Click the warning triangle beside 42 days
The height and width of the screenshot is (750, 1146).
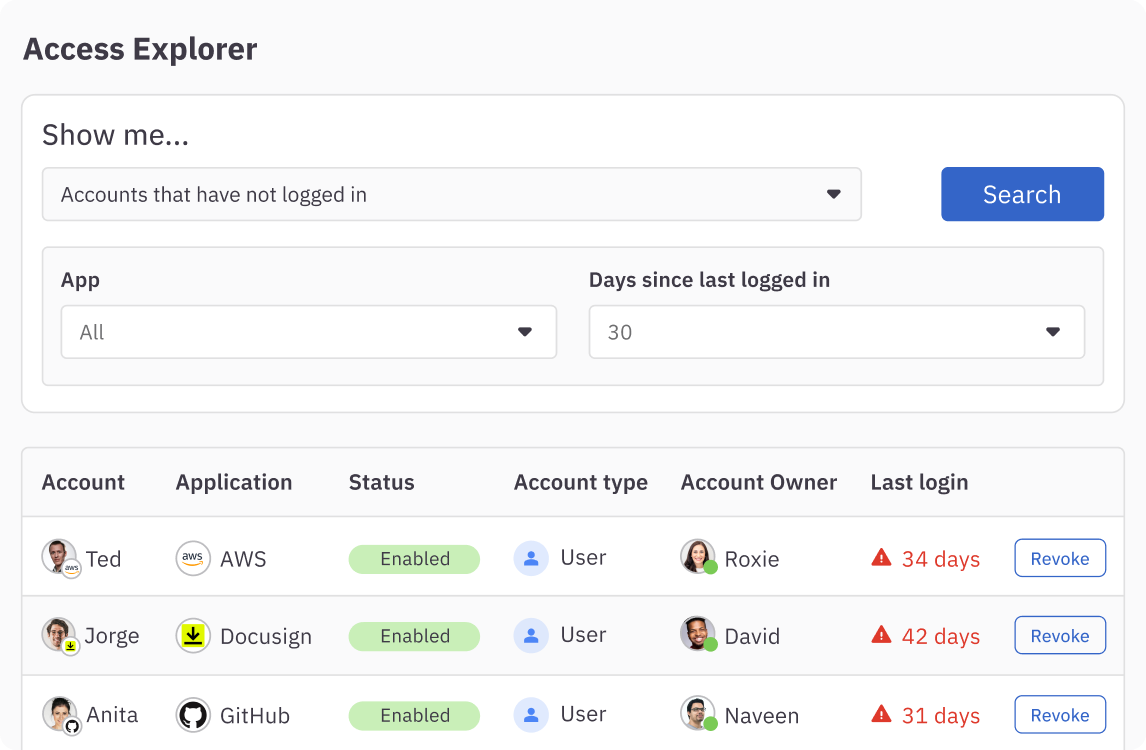coord(881,635)
